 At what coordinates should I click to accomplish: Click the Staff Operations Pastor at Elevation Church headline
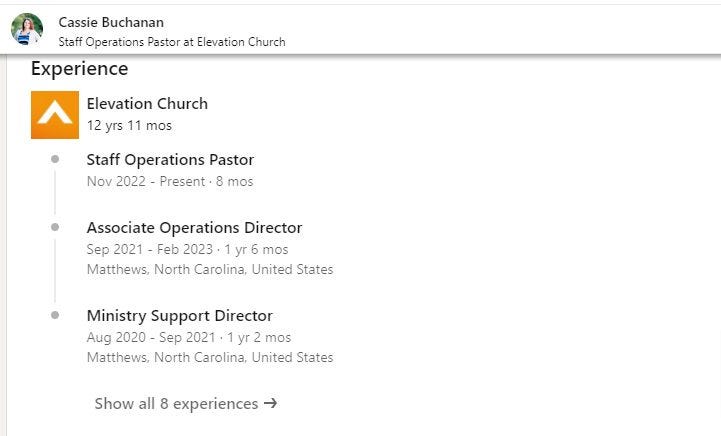pyautogui.click(x=172, y=42)
